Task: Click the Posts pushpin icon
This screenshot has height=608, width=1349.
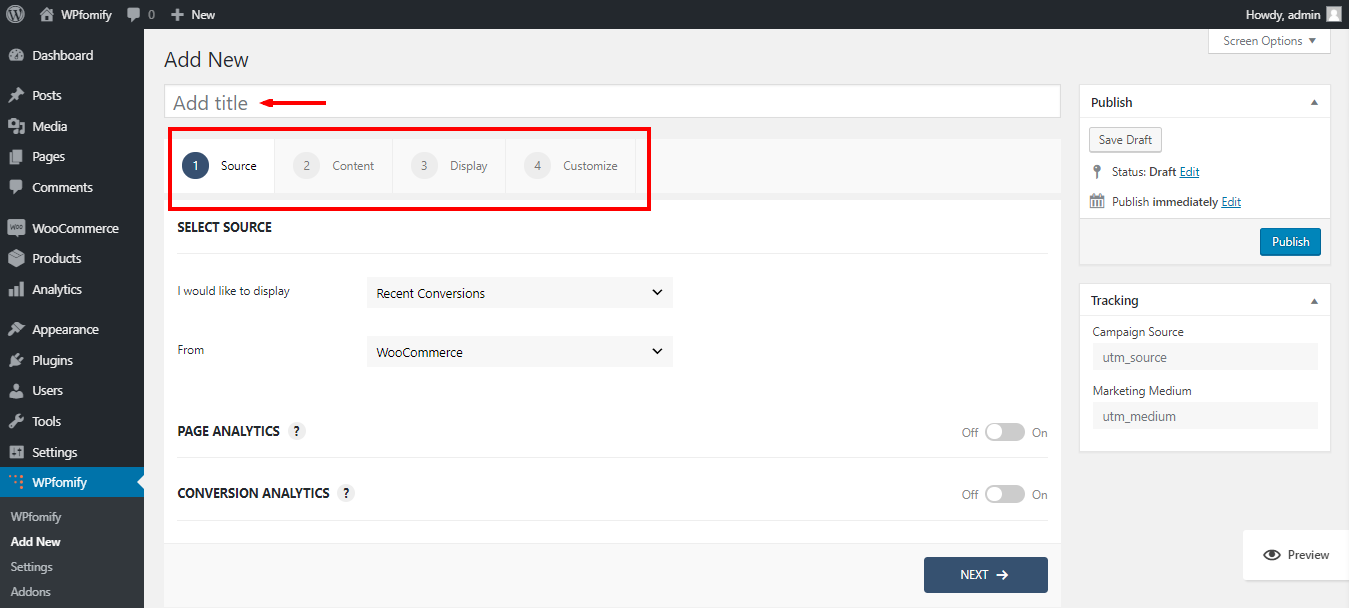Action: tap(16, 96)
